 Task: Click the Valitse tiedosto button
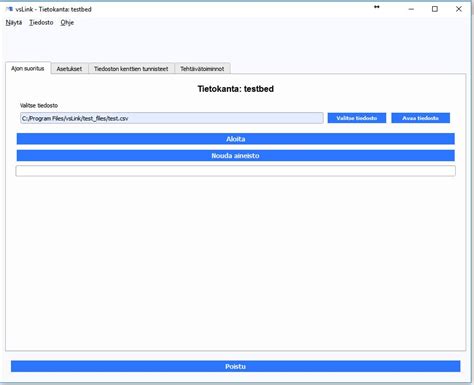(357, 118)
